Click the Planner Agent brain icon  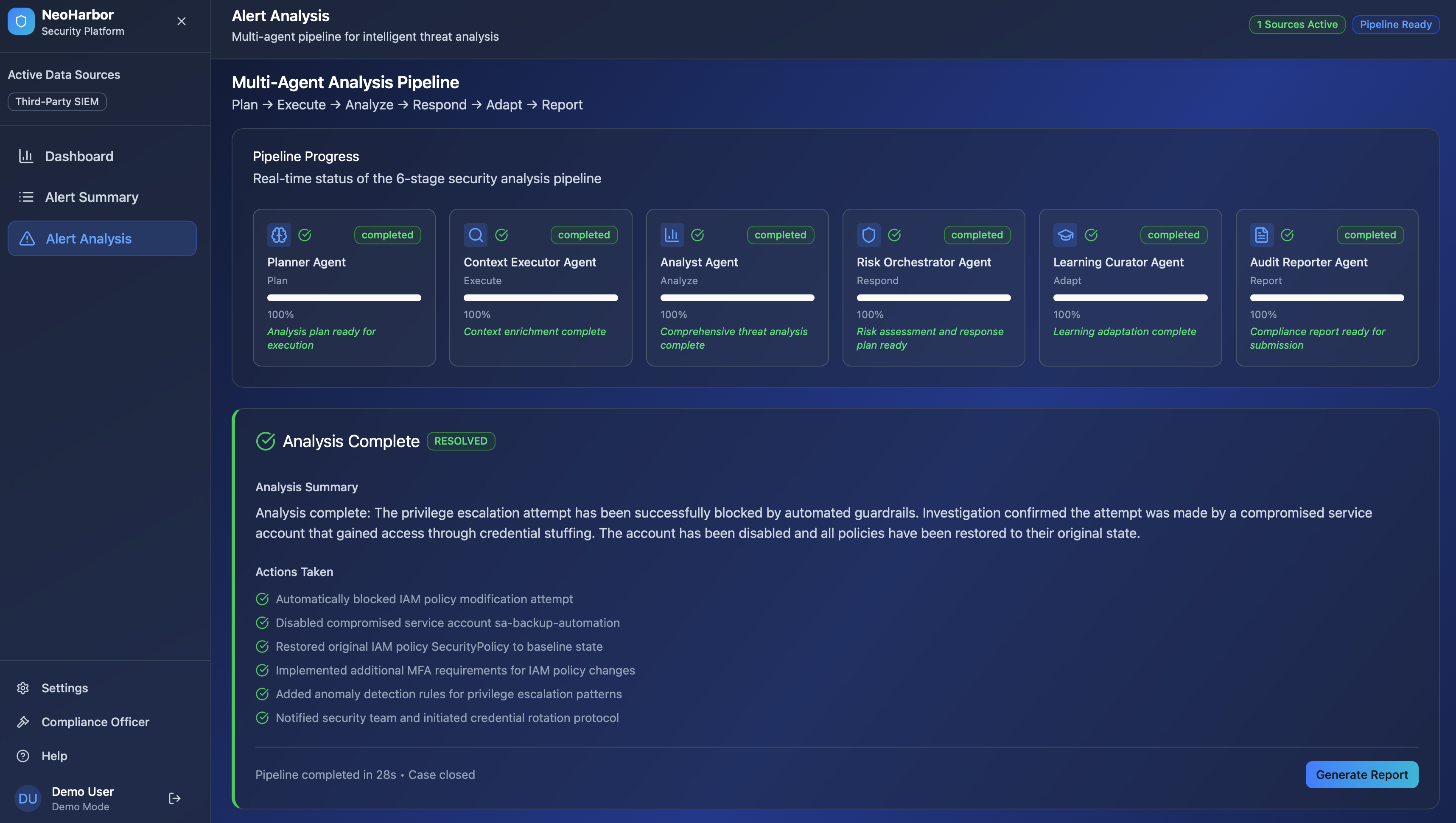point(279,235)
